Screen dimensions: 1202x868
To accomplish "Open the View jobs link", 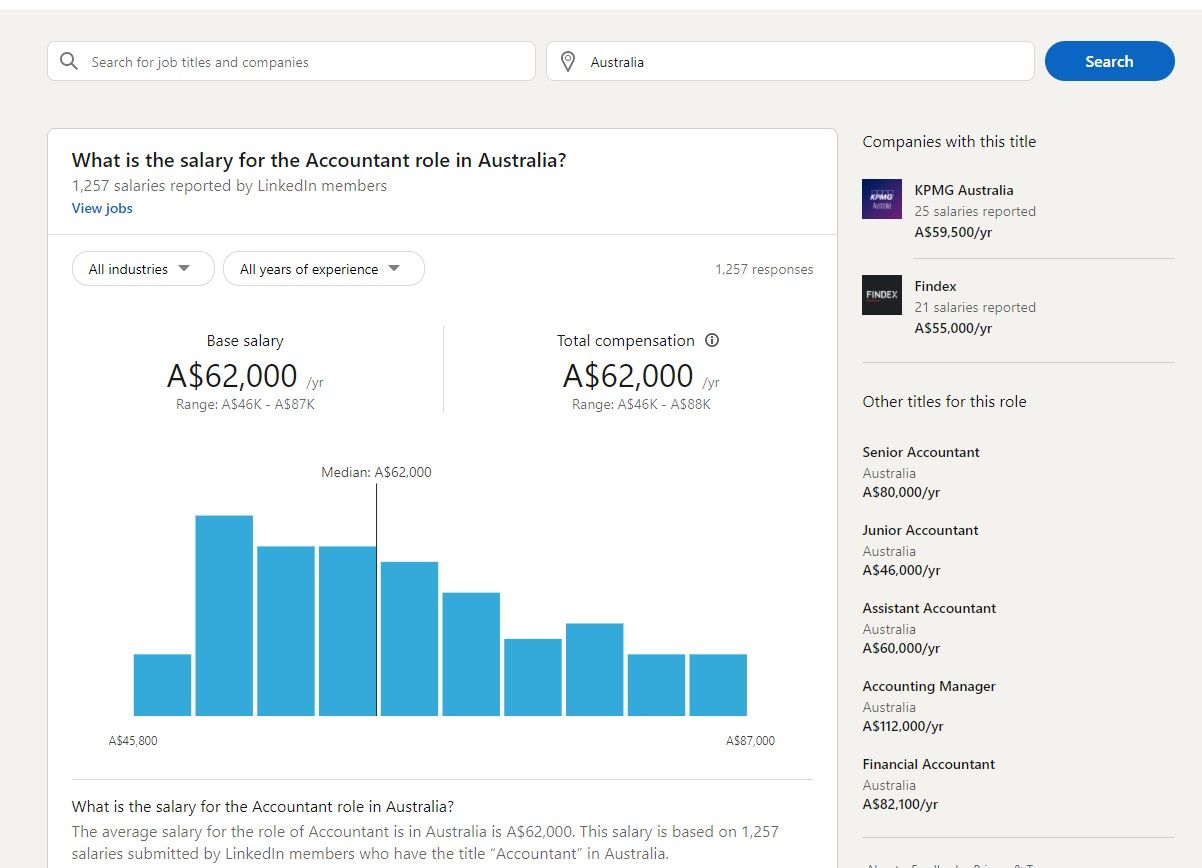I will pyautogui.click(x=102, y=208).
